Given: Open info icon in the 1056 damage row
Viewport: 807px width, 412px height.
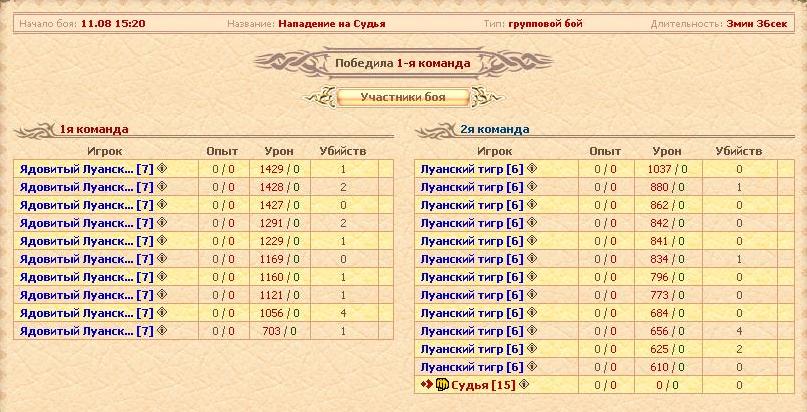Looking at the screenshot, I should click(162, 312).
